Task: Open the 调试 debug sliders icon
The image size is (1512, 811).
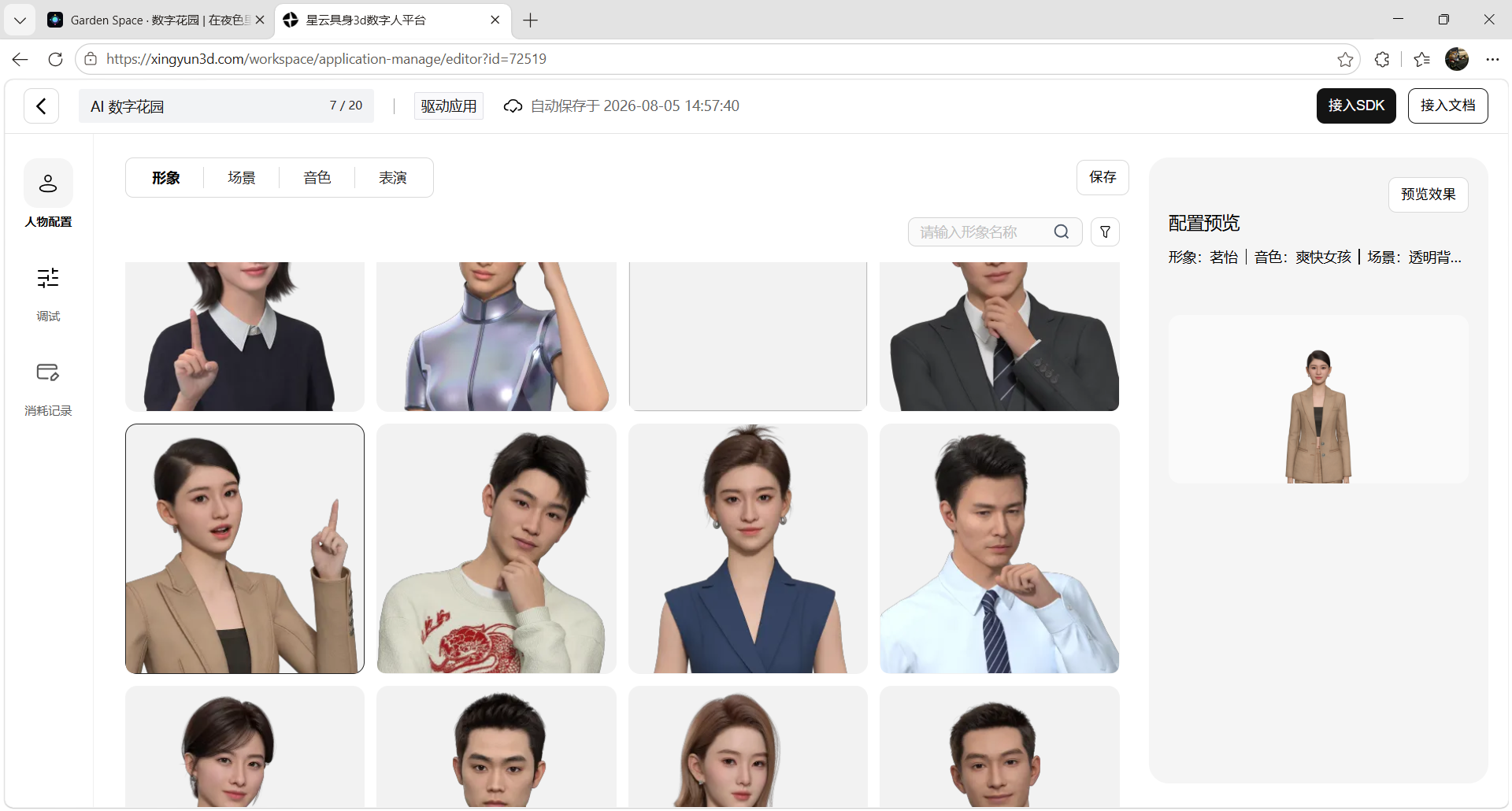Action: click(x=48, y=278)
